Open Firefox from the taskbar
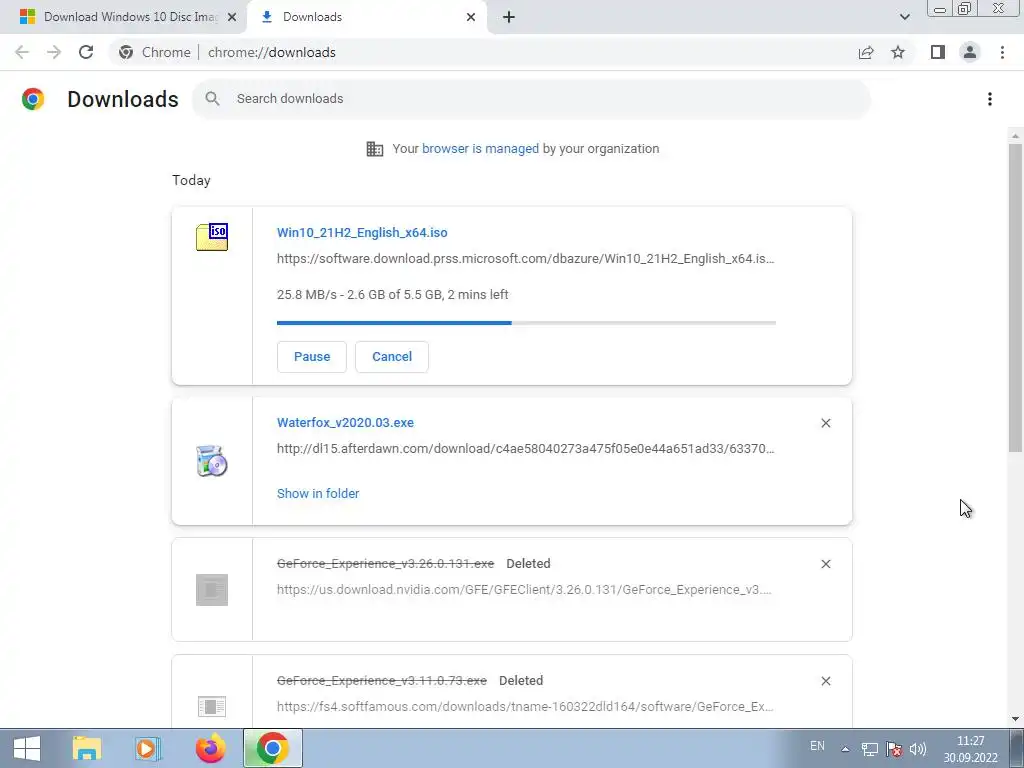This screenshot has height=768, width=1024. pyautogui.click(x=211, y=748)
